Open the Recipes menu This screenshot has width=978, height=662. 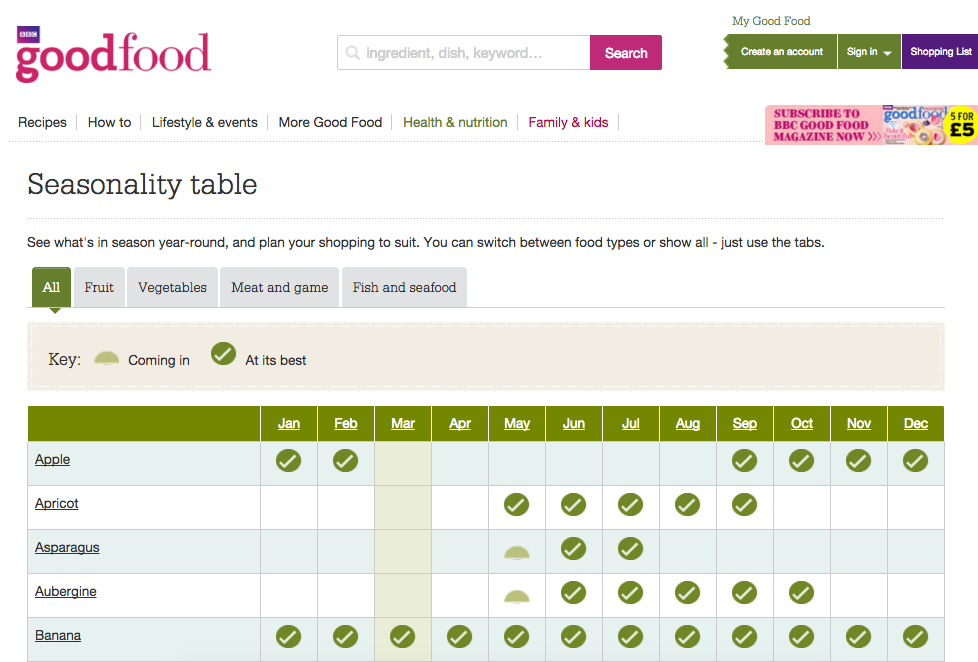point(42,122)
